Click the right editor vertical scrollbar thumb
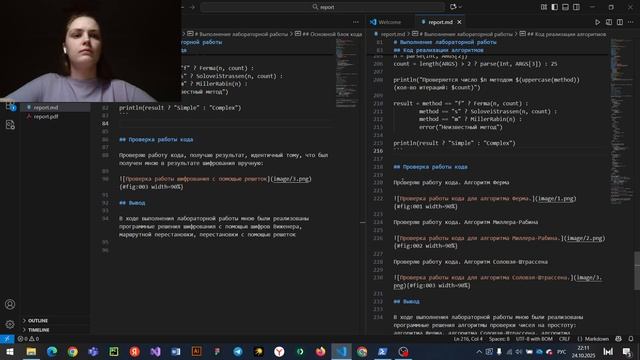 pos(637,271)
